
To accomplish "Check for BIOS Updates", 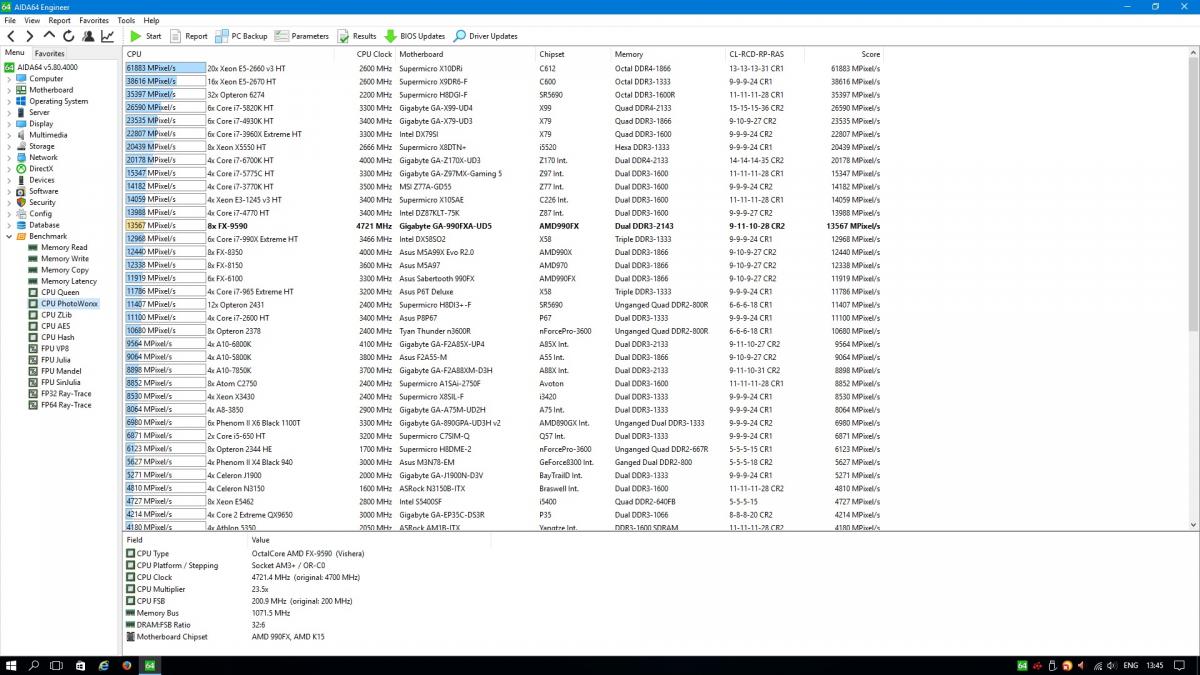I will coord(415,36).
